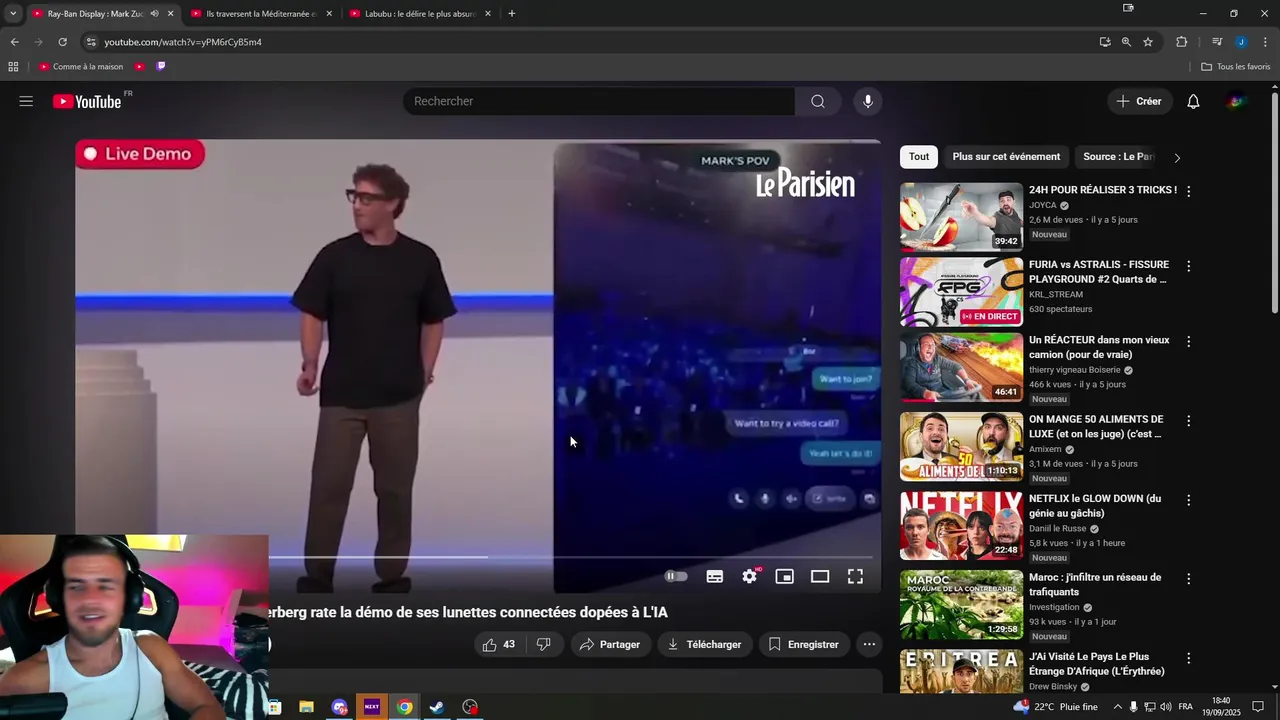Viewport: 1280px width, 720px height.
Task: Open File Explorer from the taskbar
Action: click(x=306, y=707)
